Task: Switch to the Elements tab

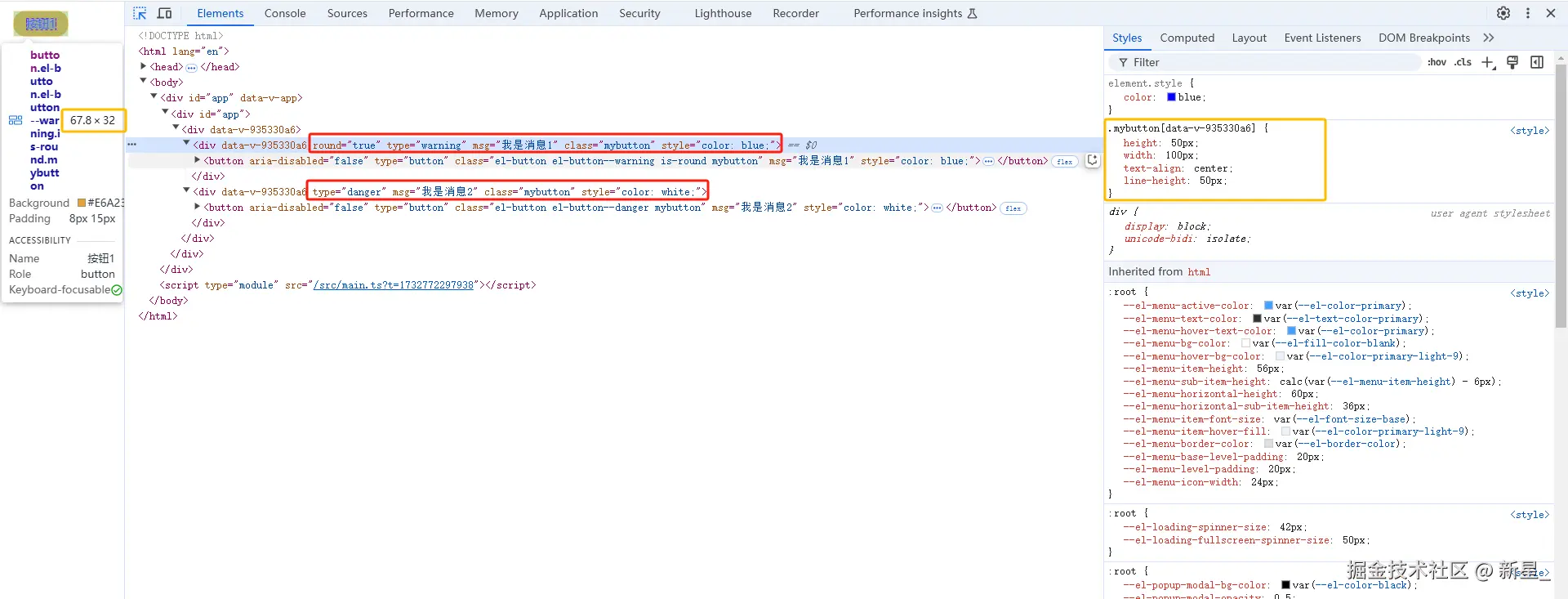Action: coord(220,13)
